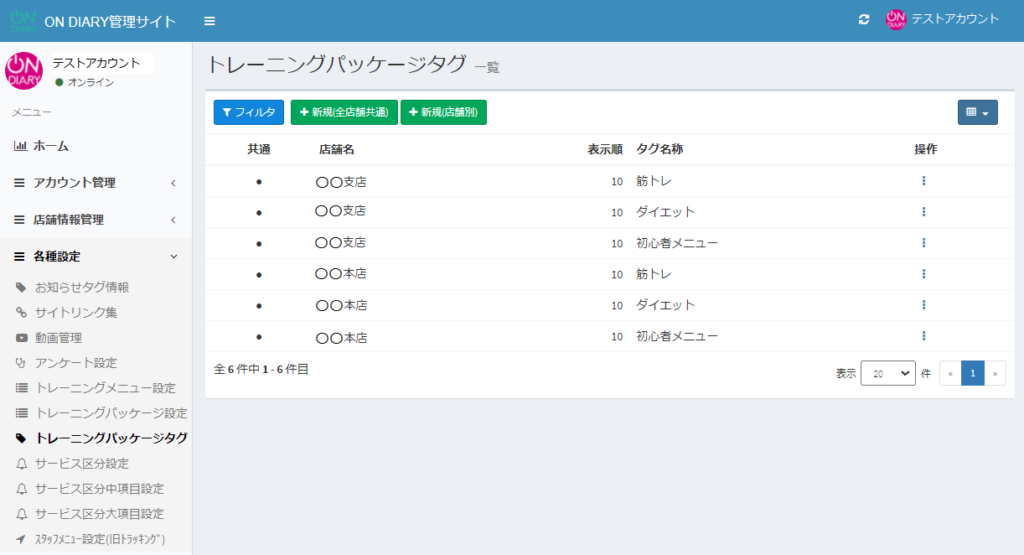Click the ON DIARY logo in header
The width and height of the screenshot is (1024, 555).
point(24,21)
